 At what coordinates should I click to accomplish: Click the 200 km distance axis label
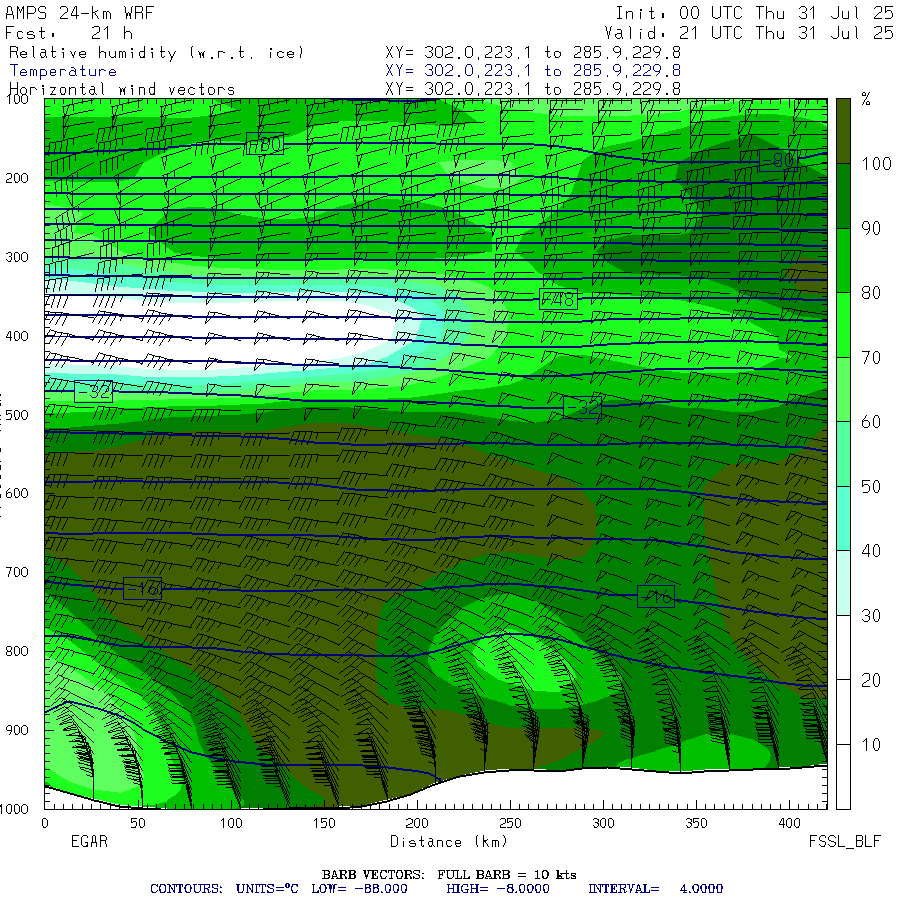click(417, 823)
